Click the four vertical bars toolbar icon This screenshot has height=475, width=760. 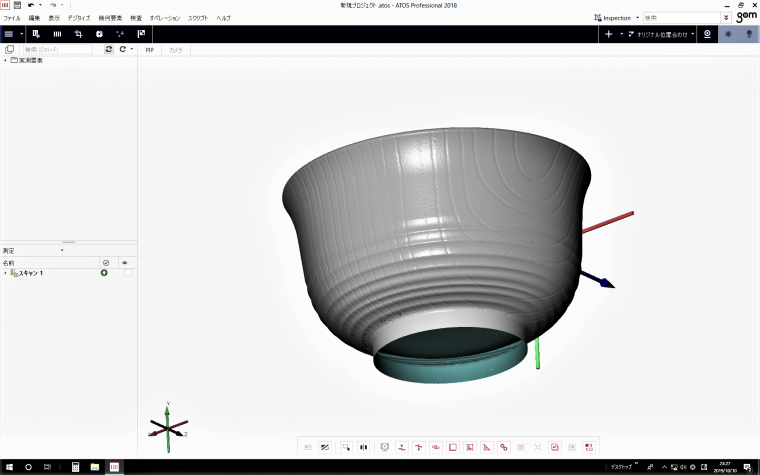57,34
